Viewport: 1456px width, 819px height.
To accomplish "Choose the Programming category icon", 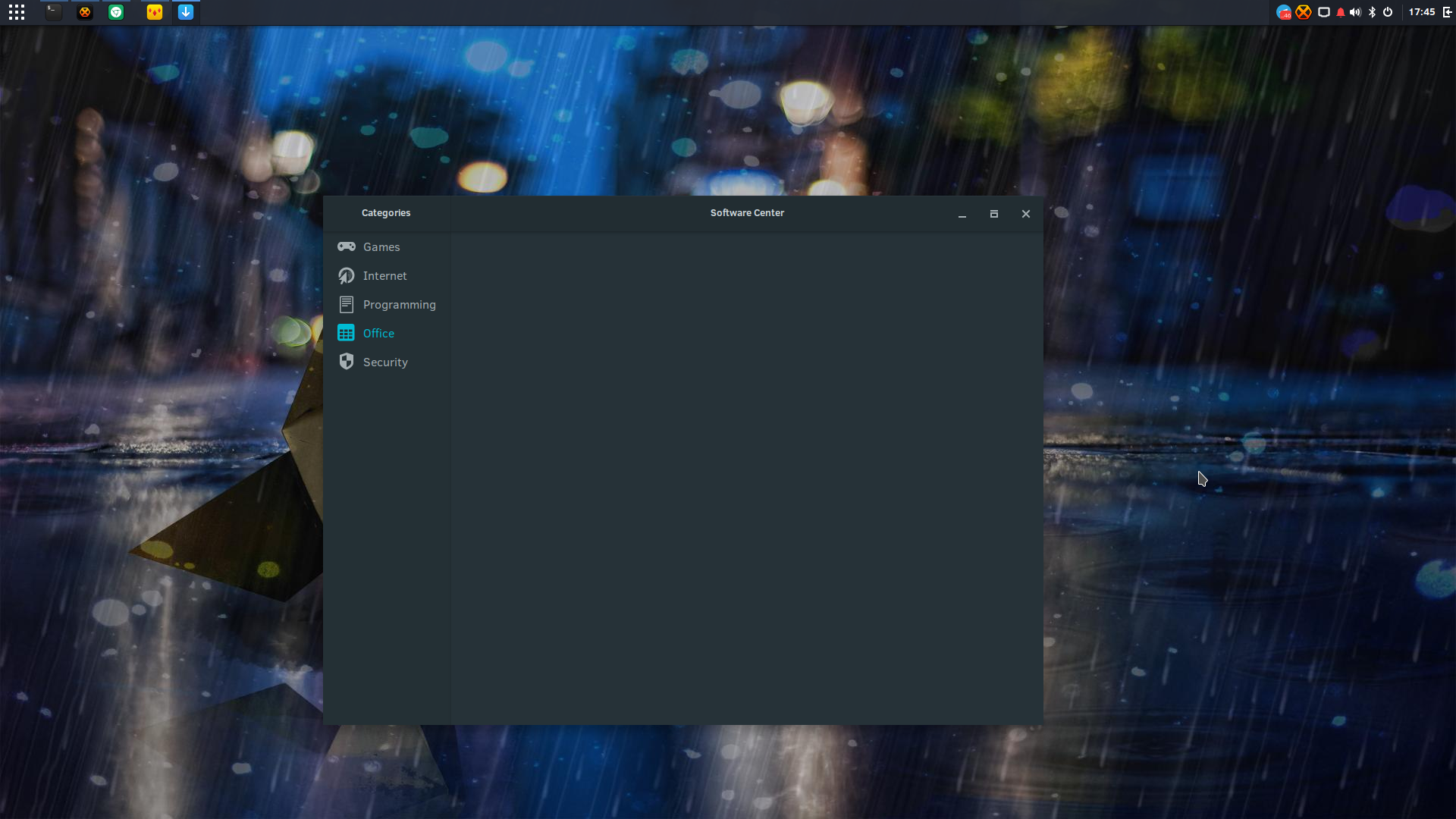I will pyautogui.click(x=346, y=305).
